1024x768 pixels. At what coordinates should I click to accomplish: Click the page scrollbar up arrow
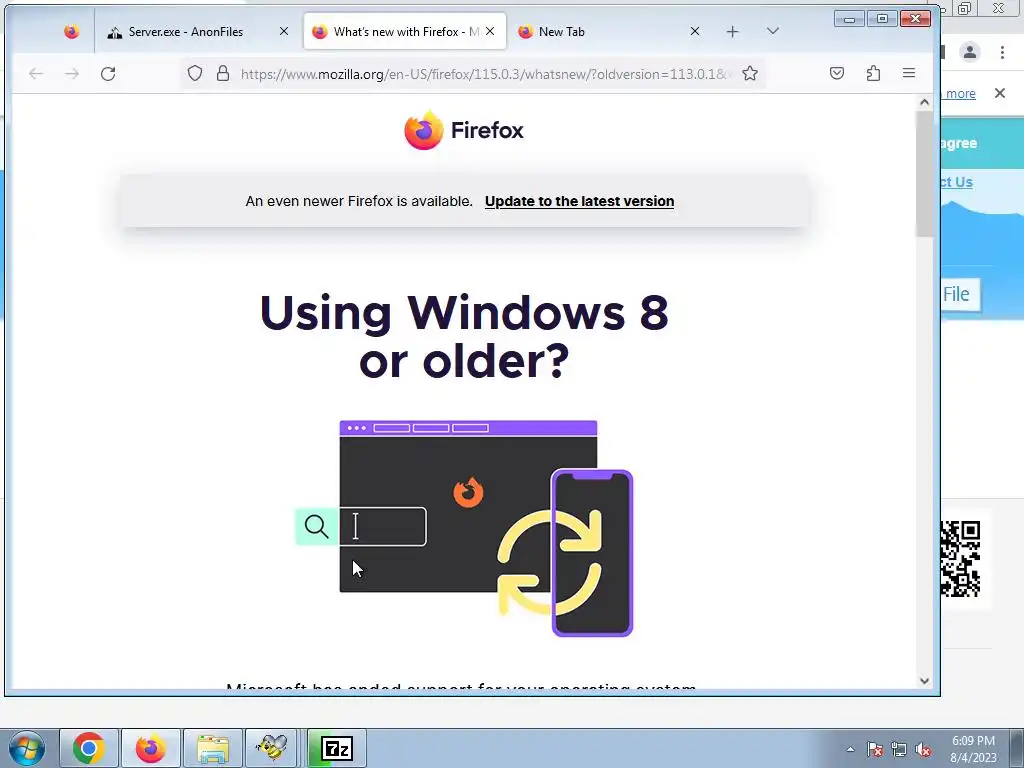924,102
